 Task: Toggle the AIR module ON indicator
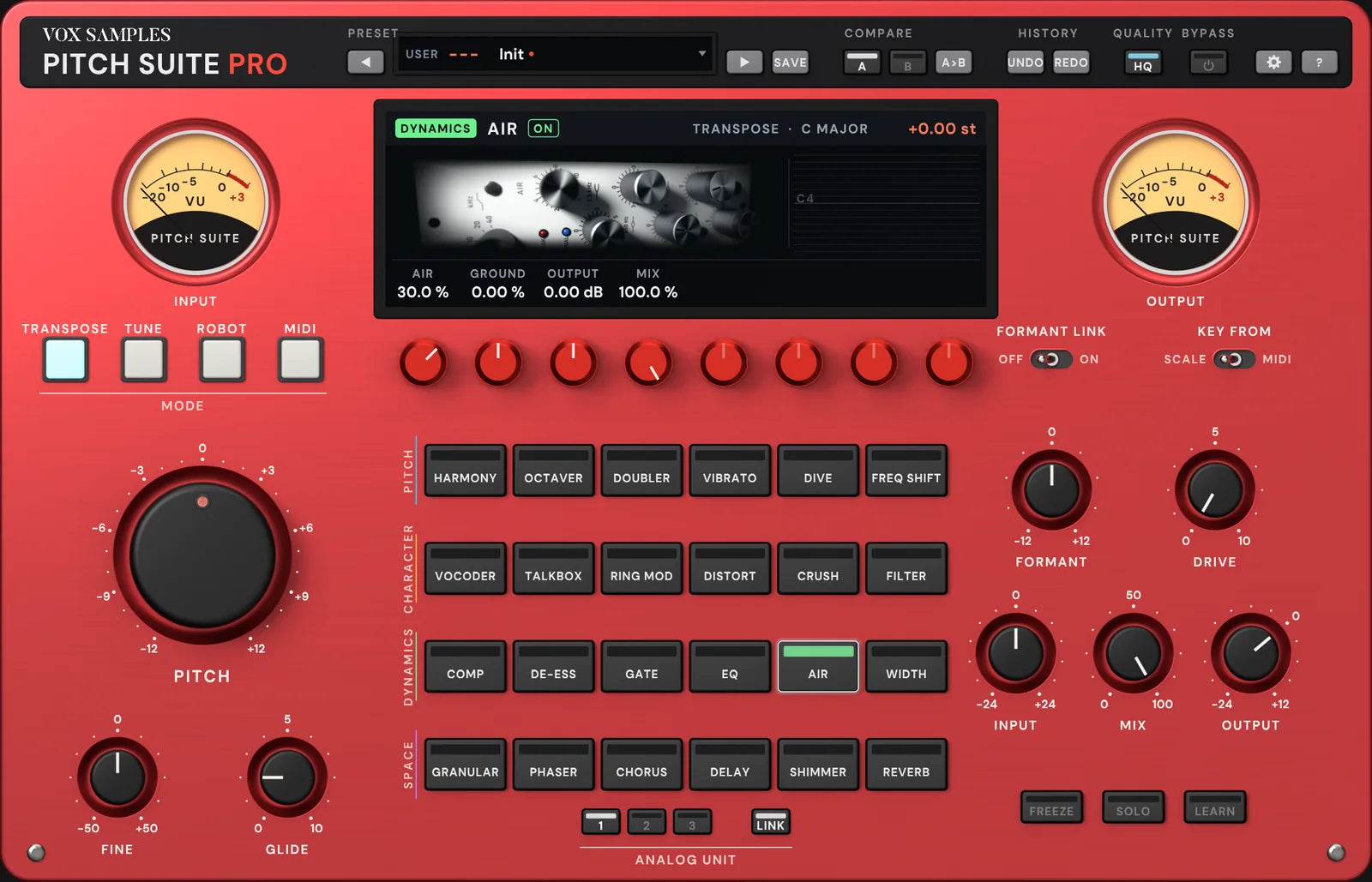(543, 129)
